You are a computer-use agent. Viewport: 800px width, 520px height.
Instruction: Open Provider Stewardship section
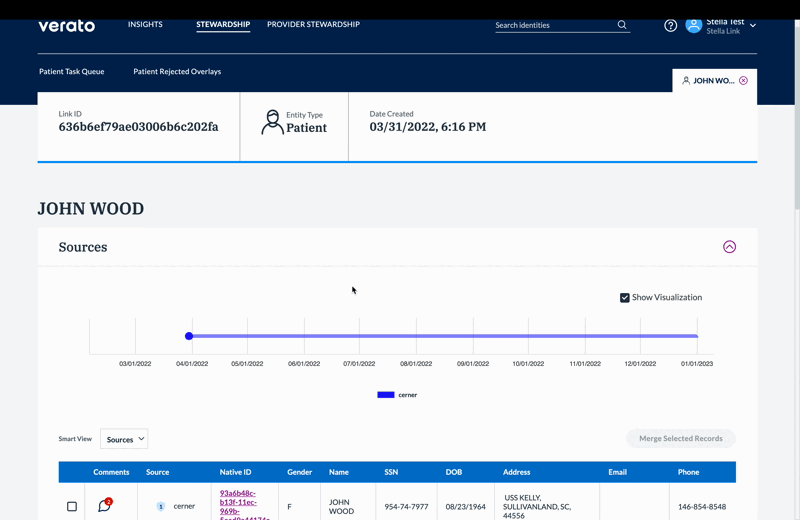[313, 24]
